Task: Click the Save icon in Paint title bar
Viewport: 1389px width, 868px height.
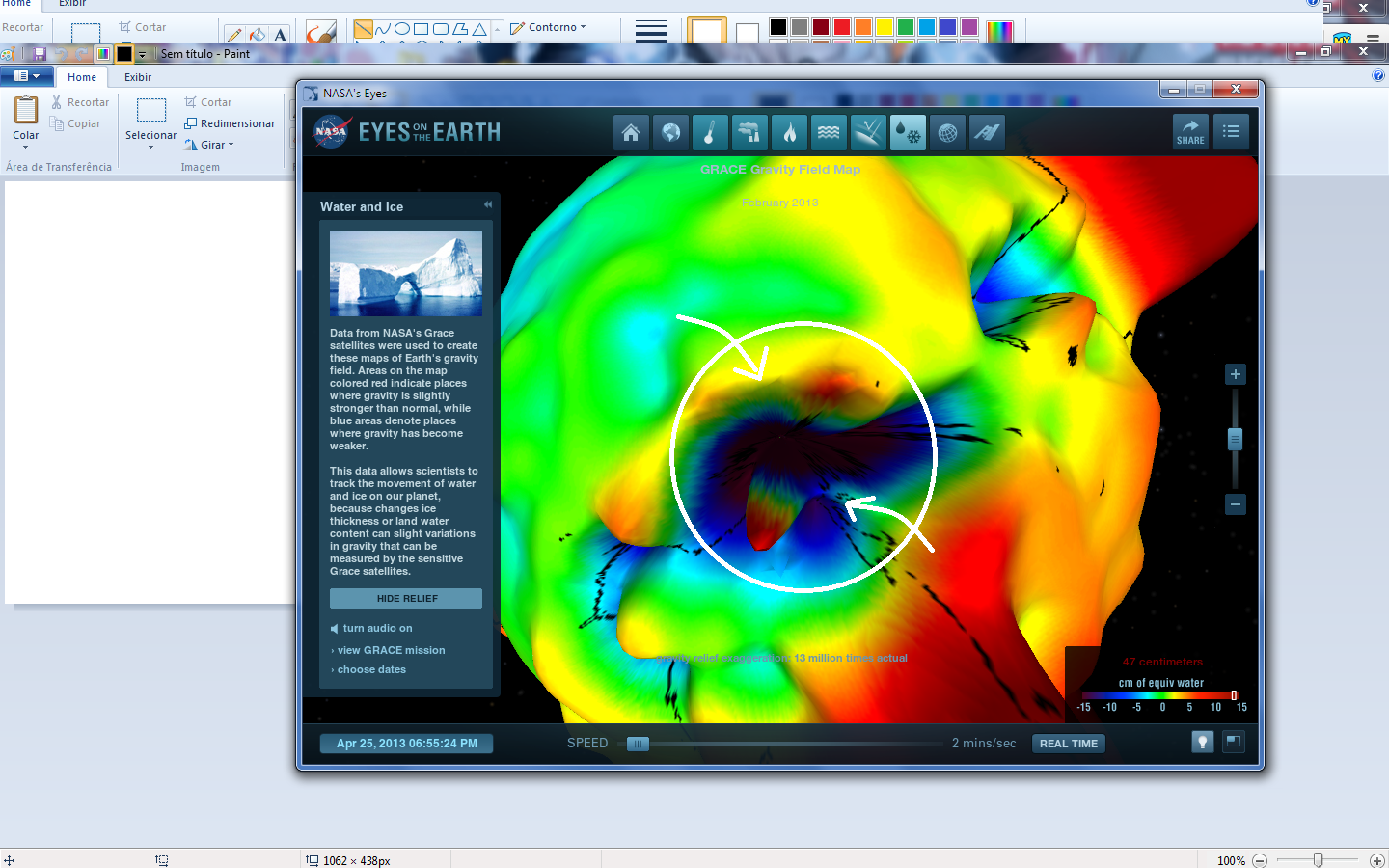Action: [40, 54]
